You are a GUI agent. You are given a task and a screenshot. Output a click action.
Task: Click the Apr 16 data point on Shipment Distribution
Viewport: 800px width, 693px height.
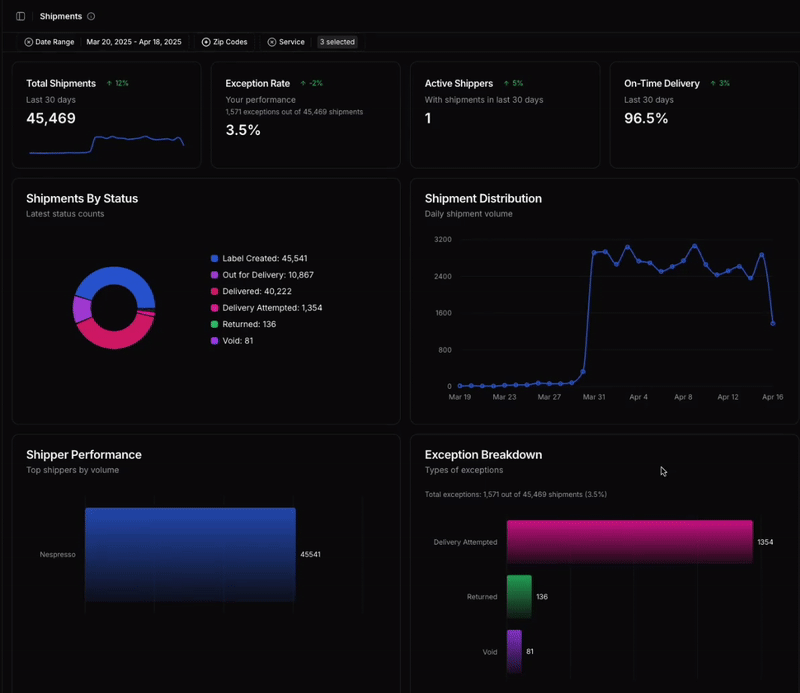click(x=772, y=323)
